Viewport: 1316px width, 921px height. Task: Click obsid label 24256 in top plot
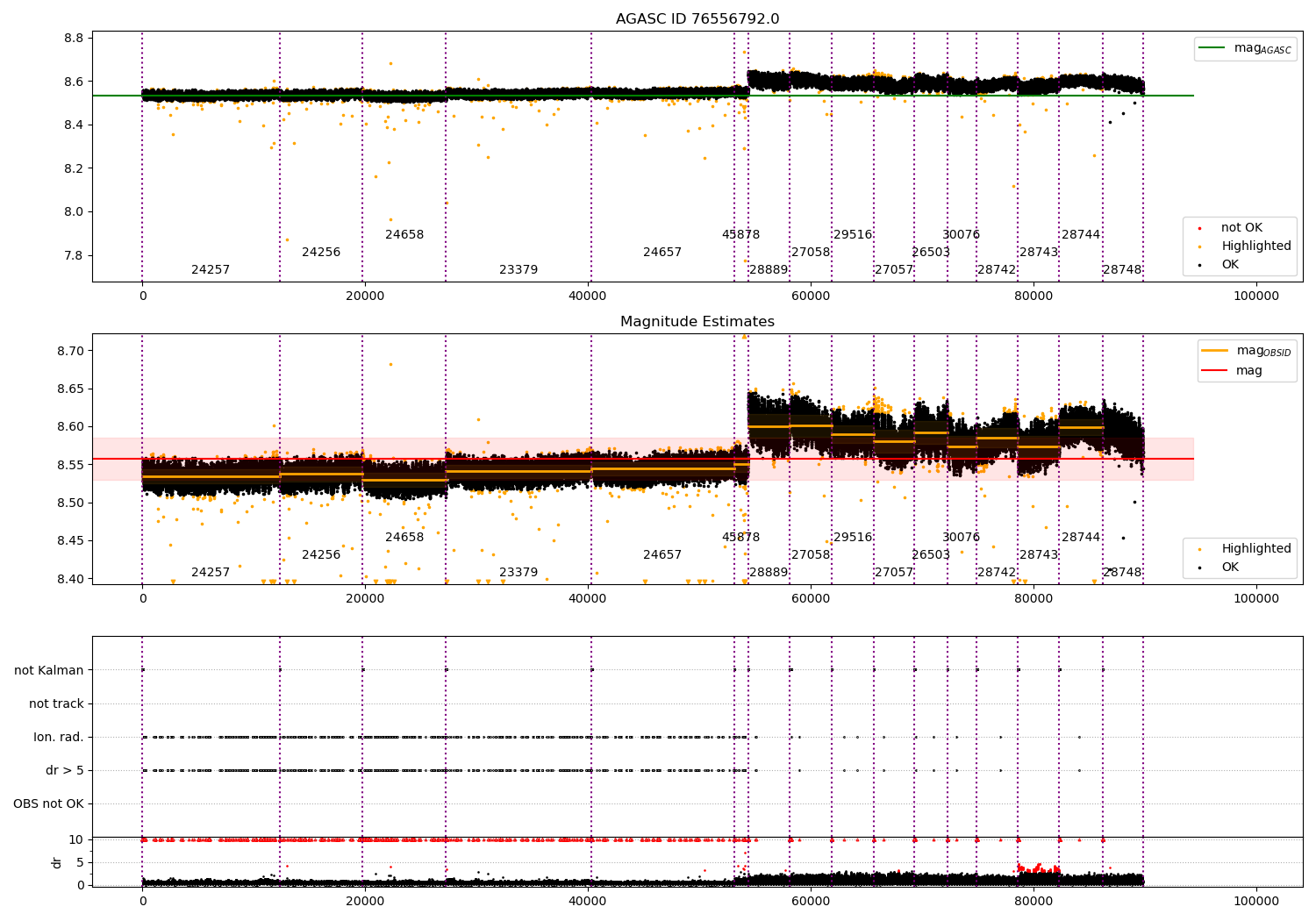tap(321, 252)
